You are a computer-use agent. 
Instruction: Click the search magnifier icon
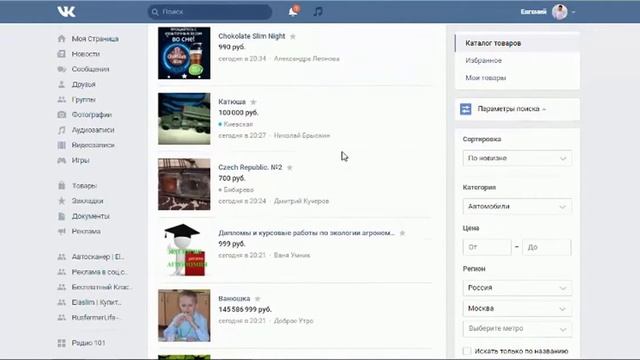(x=155, y=12)
